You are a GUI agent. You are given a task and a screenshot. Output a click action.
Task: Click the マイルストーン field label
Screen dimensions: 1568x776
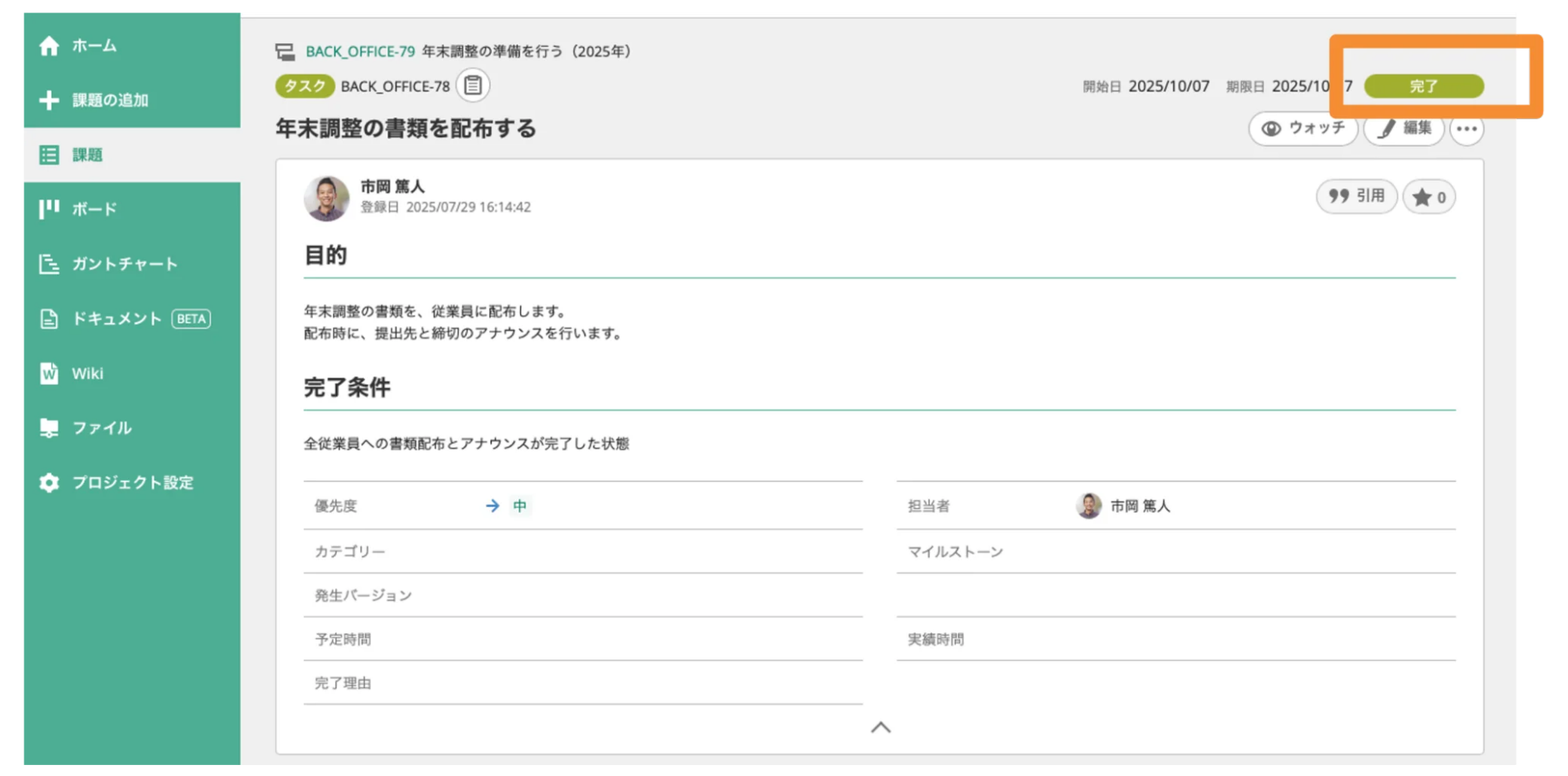pos(955,552)
